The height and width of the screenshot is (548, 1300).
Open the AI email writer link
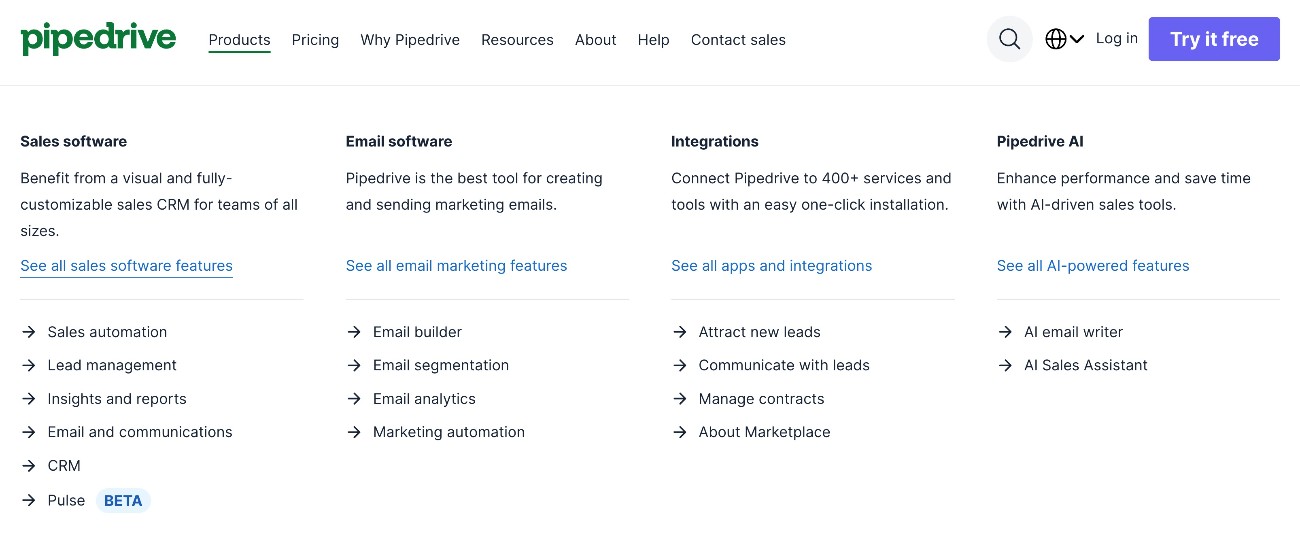[x=1073, y=332]
